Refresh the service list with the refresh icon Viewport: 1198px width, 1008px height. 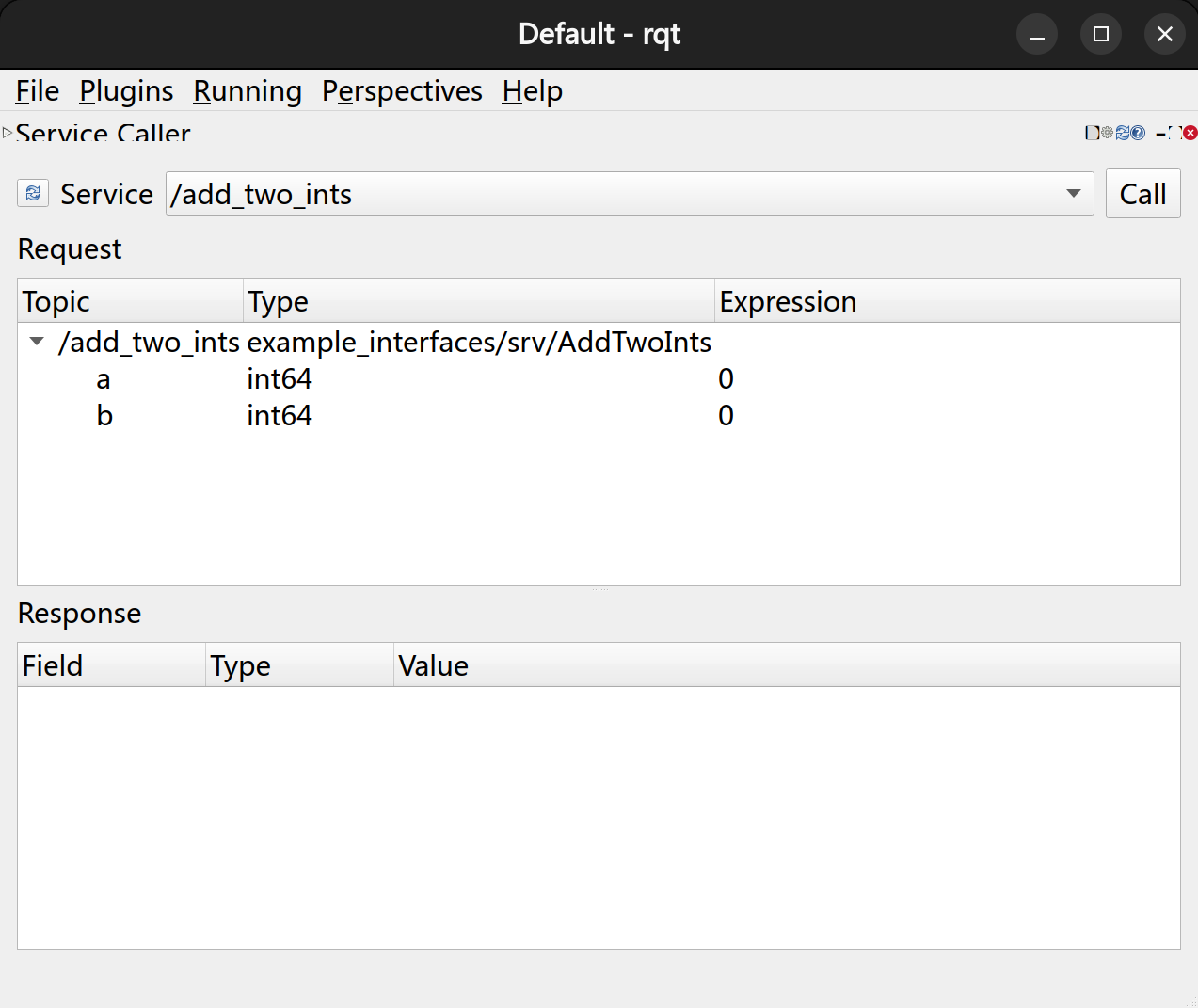point(33,193)
